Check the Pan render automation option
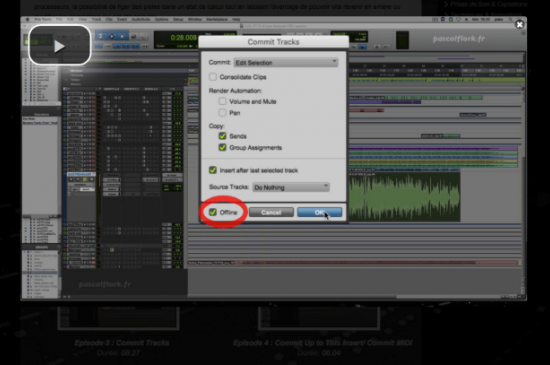Screen dimensions: 550x365 [x=222, y=113]
